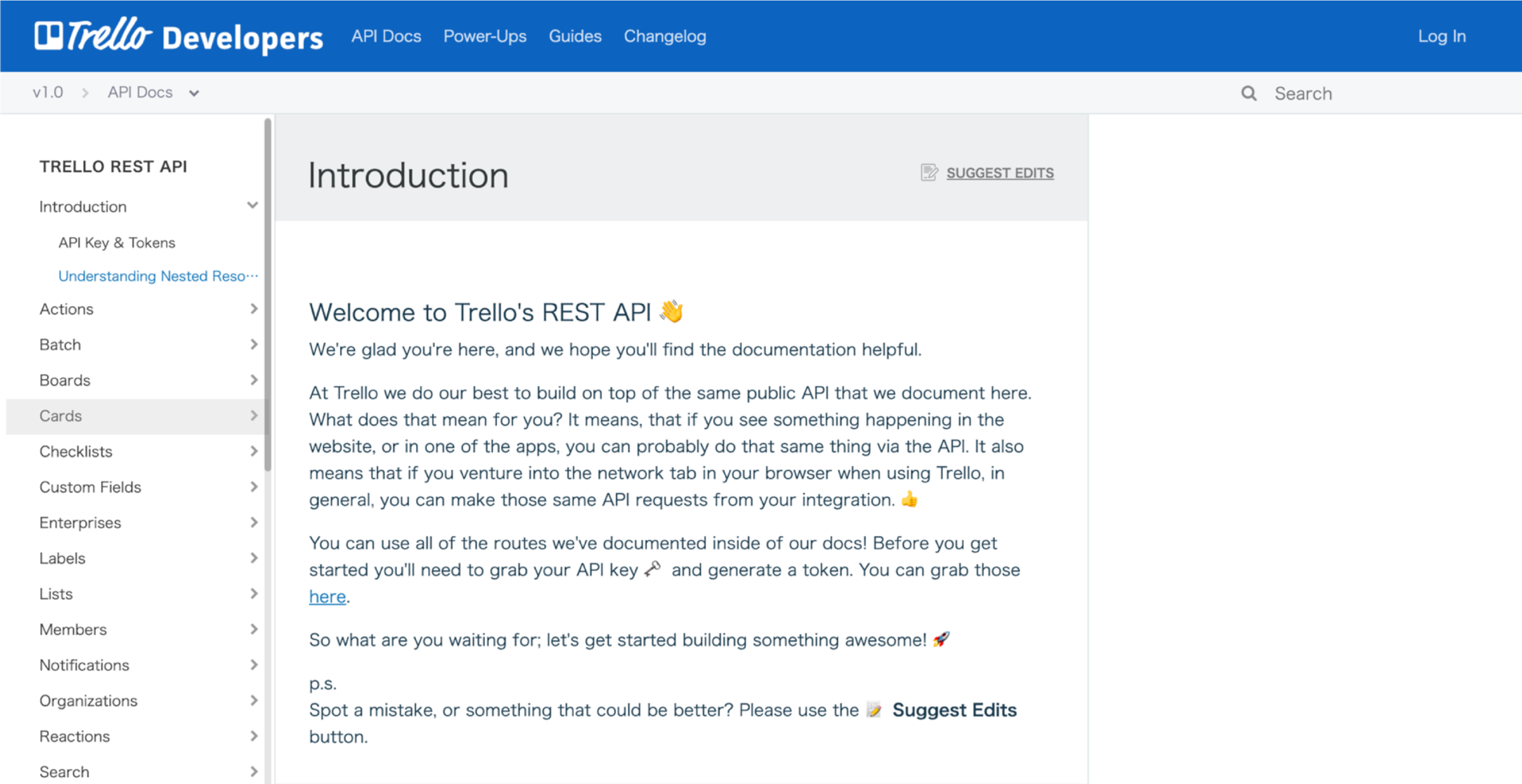
Task: Expand the Organizations section chevron
Action: (253, 700)
